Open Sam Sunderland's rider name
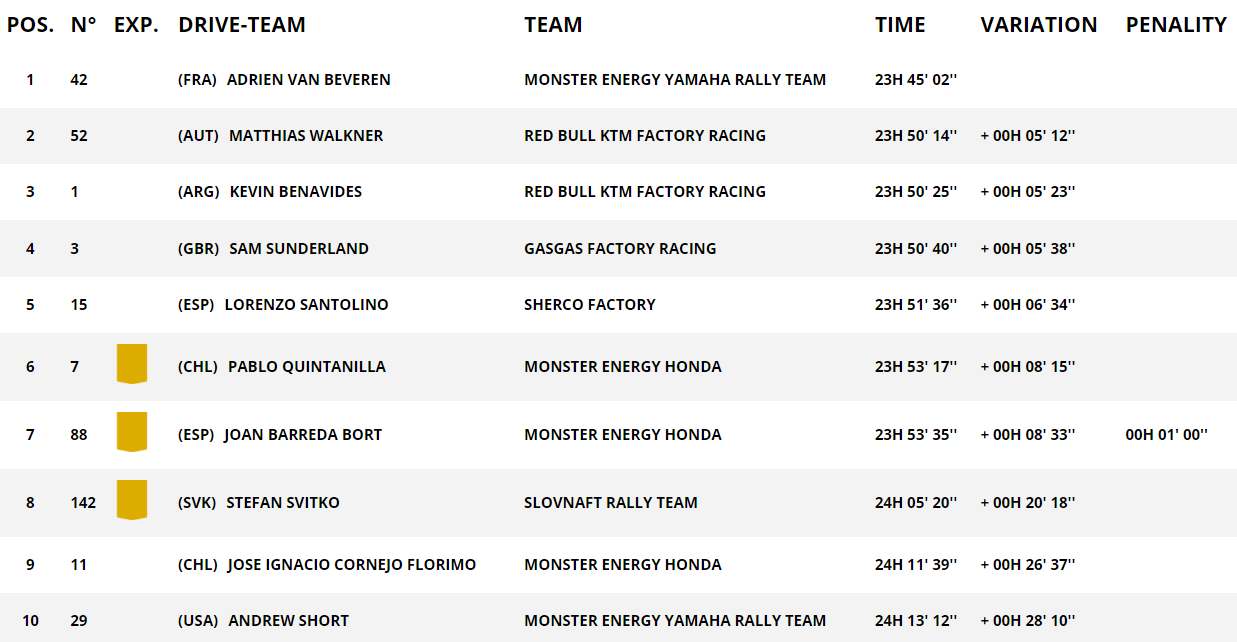Image resolution: width=1237 pixels, height=642 pixels. pos(298,249)
